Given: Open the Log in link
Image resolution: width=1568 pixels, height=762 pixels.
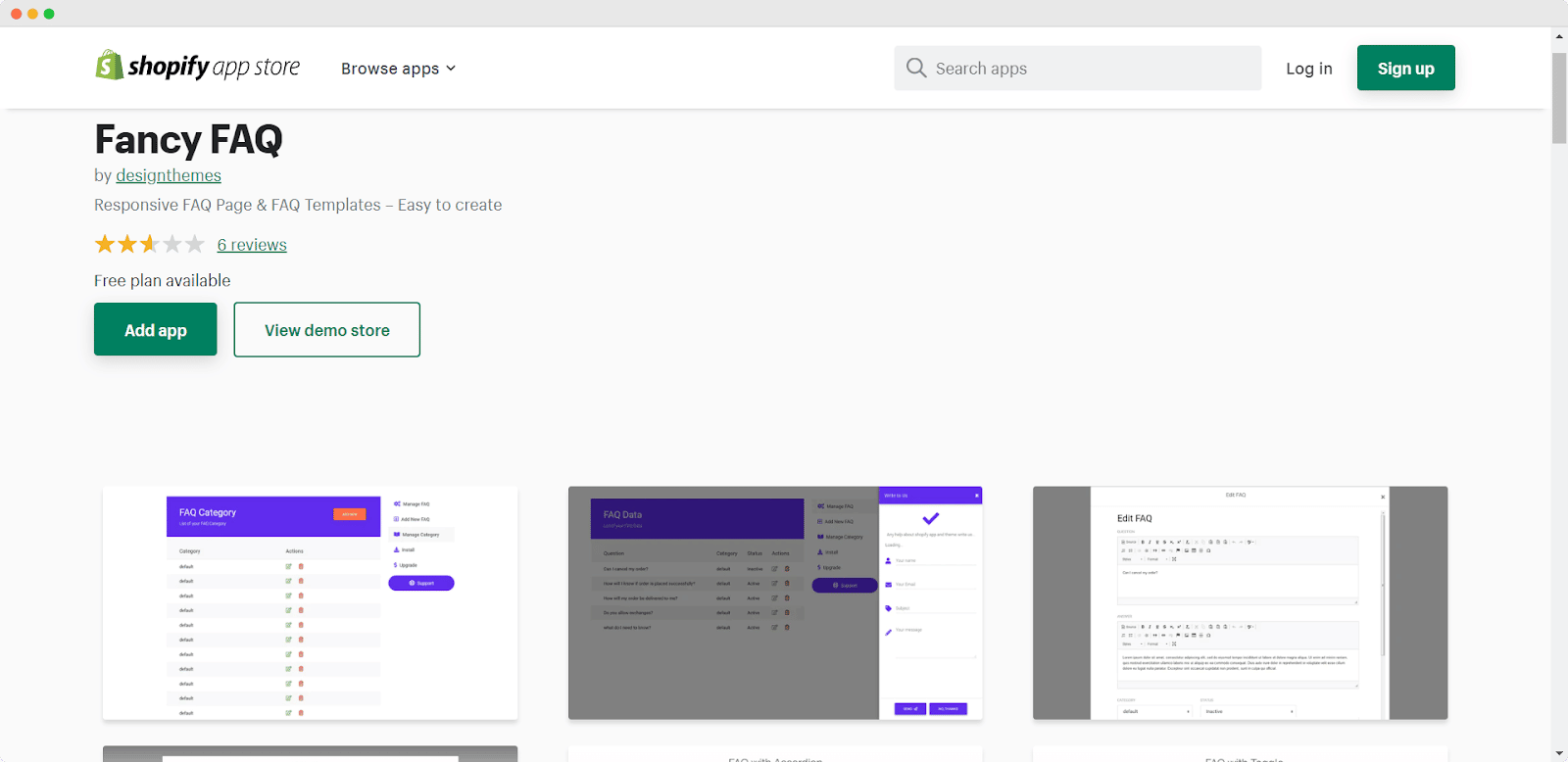Looking at the screenshot, I should coord(1309,69).
